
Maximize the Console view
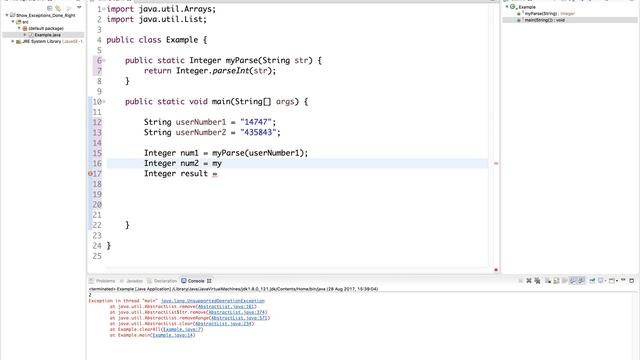(632, 281)
